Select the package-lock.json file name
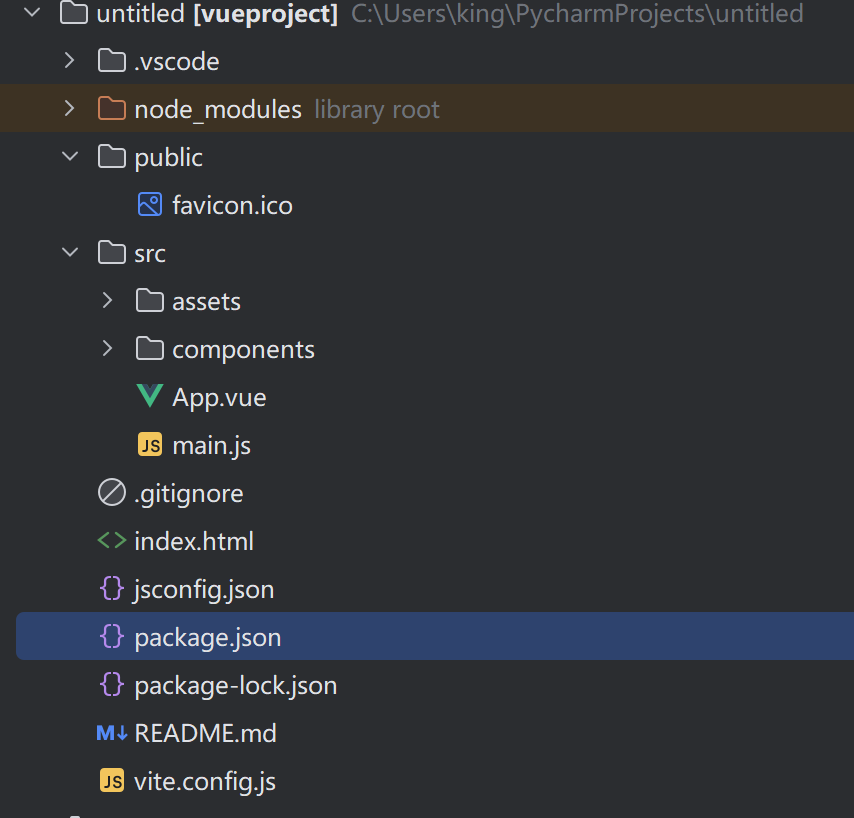 pos(235,685)
